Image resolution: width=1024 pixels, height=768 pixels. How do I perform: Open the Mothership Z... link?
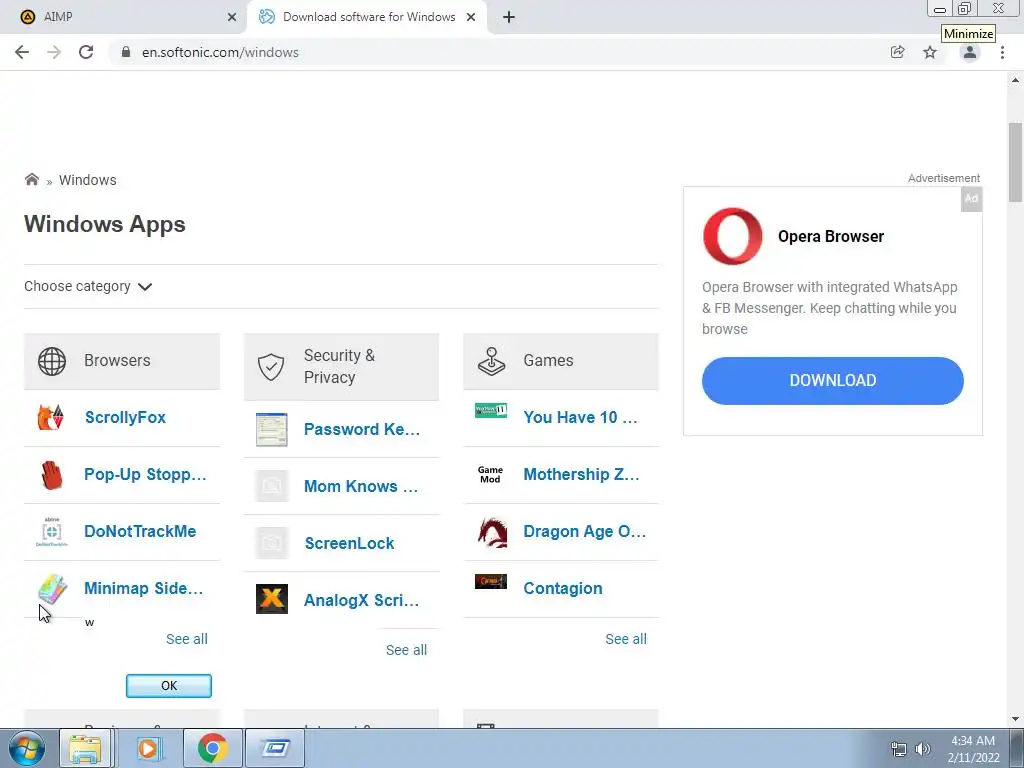click(581, 475)
